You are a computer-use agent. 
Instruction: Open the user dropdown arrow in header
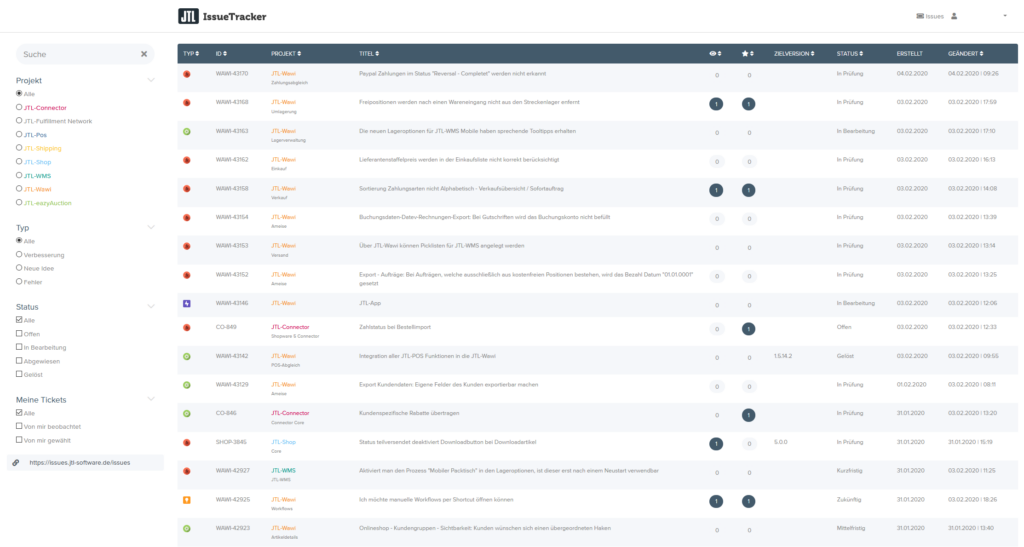point(1003,16)
